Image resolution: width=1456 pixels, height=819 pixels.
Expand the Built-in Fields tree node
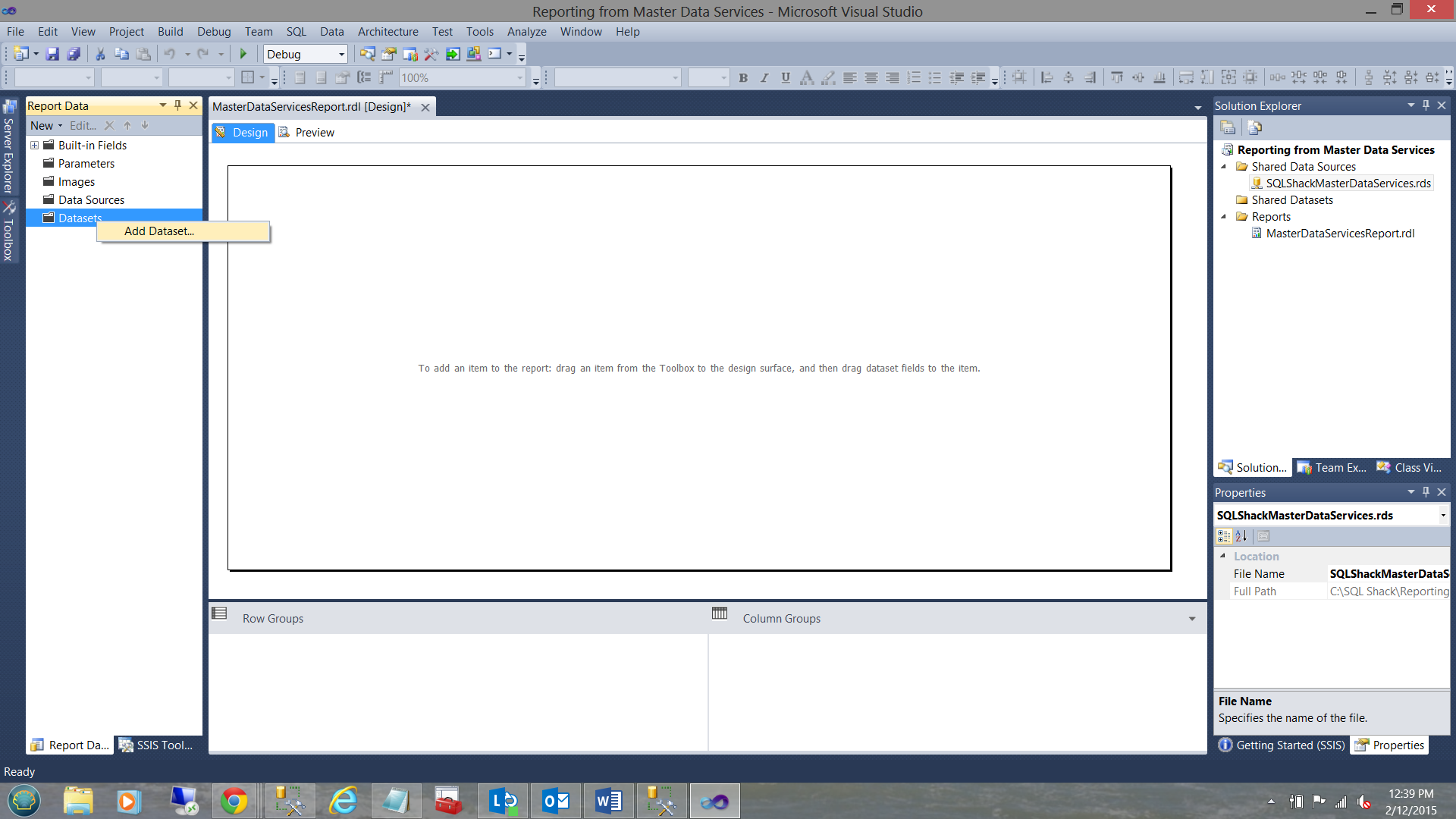tap(34, 145)
